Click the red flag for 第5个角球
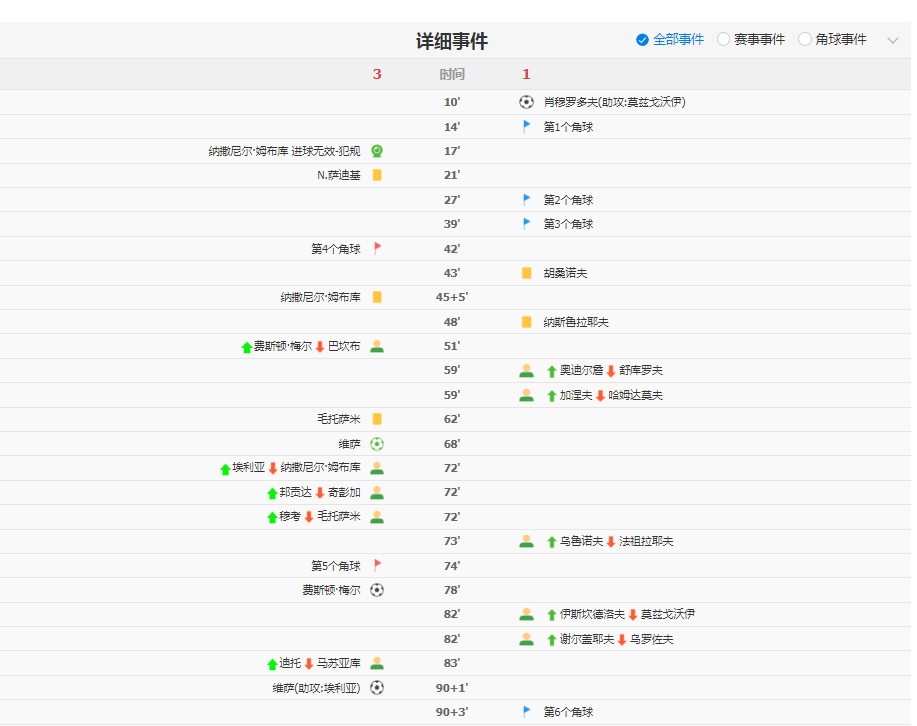917x726 pixels. pos(377,565)
